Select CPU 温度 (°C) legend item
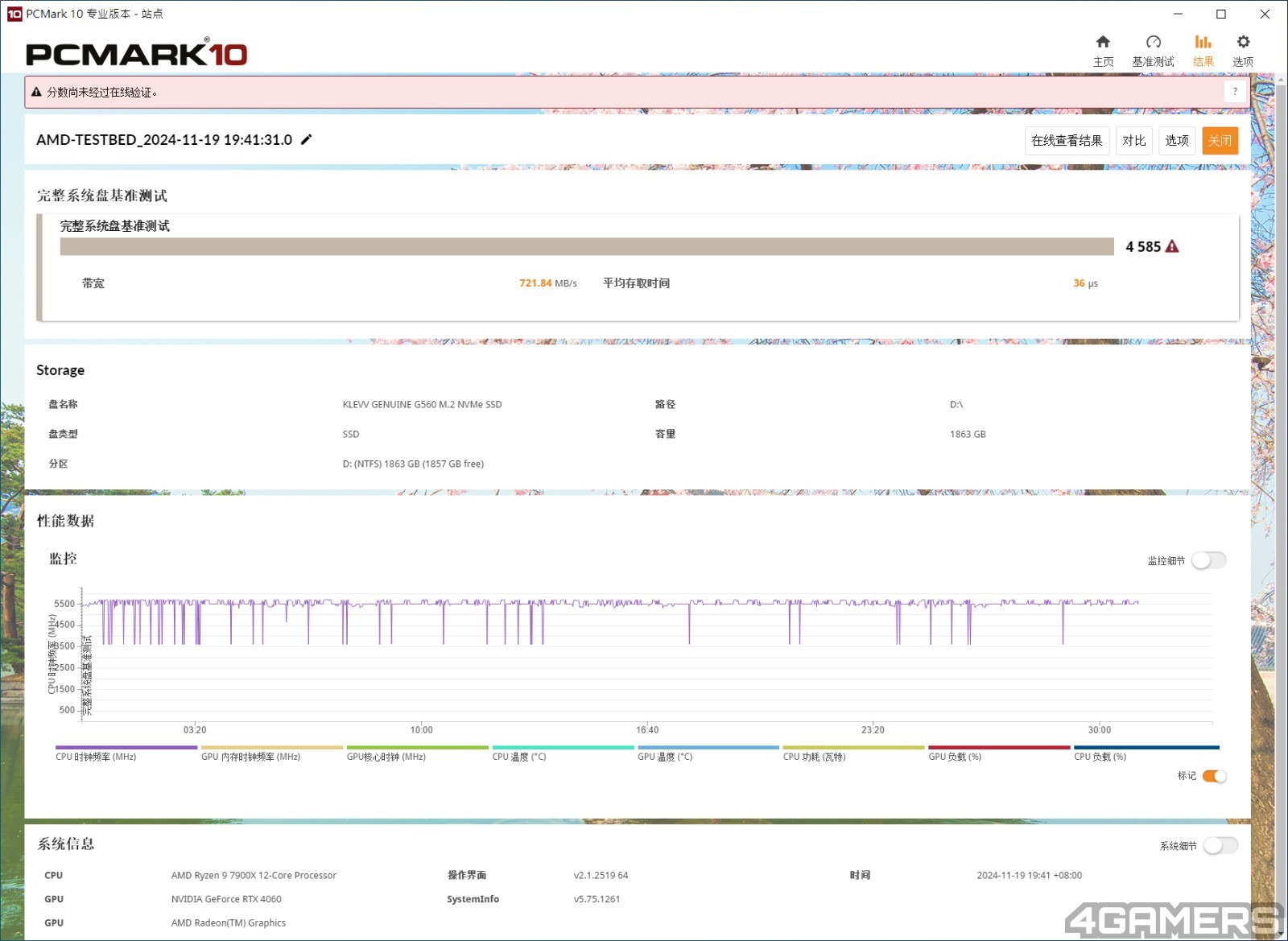Viewport: 1288px width, 941px height. coord(563,753)
